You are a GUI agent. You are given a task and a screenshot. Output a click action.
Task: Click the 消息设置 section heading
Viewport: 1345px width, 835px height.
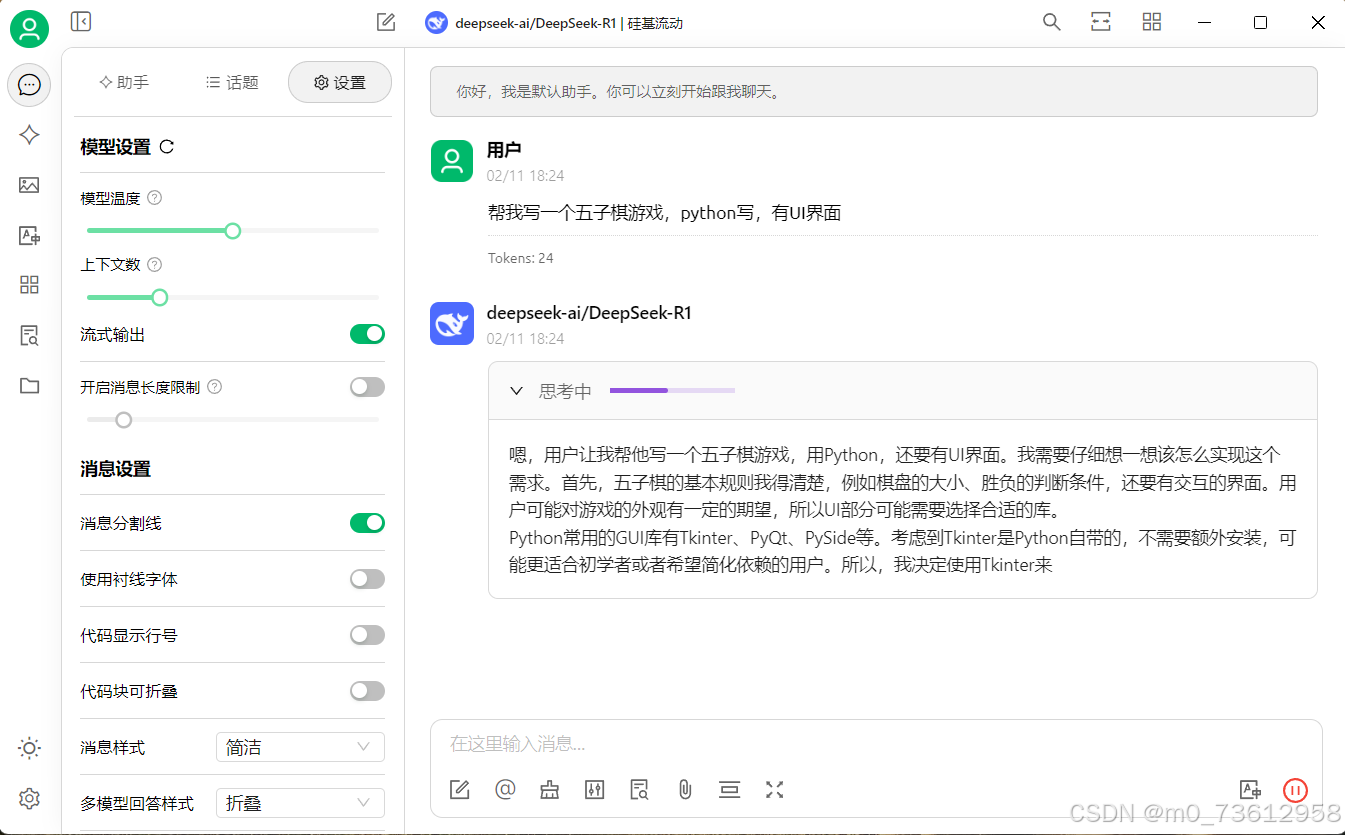point(115,469)
